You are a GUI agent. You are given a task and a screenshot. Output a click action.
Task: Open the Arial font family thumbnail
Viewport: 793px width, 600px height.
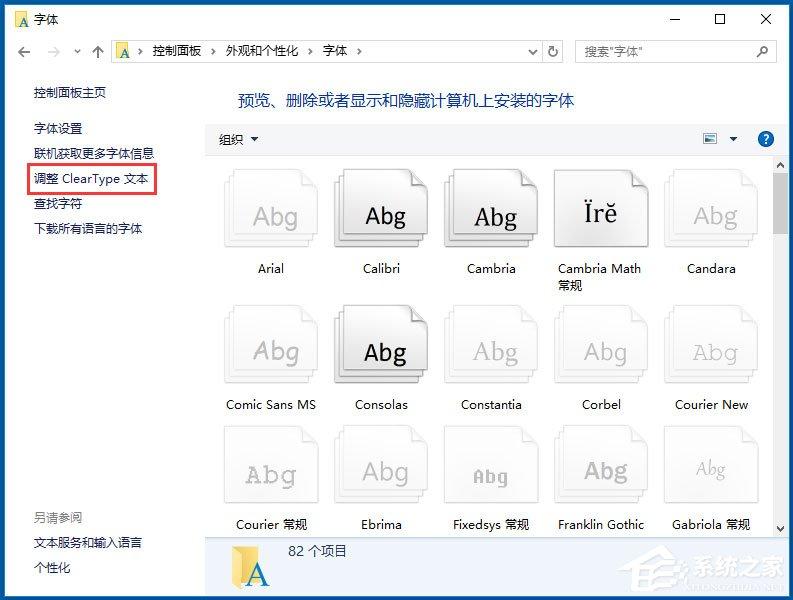[x=271, y=208]
